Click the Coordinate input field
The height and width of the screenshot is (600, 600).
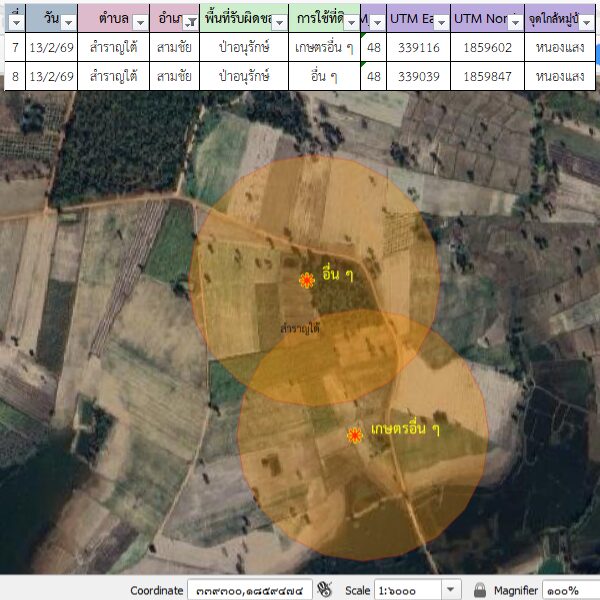(250, 590)
